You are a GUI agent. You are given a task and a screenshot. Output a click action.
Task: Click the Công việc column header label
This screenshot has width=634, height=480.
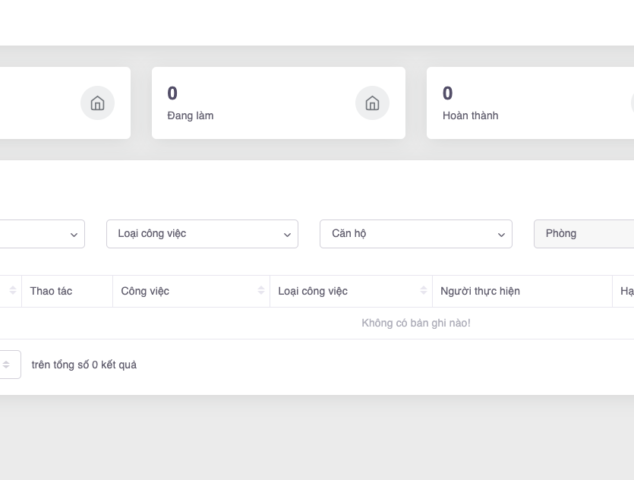click(145, 291)
